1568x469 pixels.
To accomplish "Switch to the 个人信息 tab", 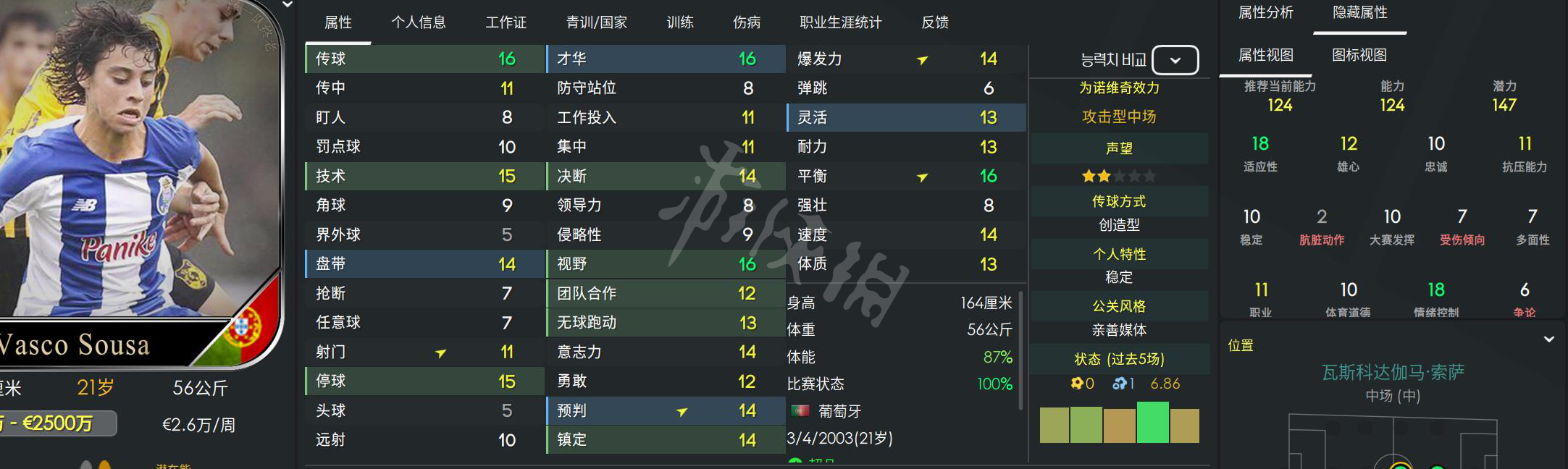I will point(419,22).
